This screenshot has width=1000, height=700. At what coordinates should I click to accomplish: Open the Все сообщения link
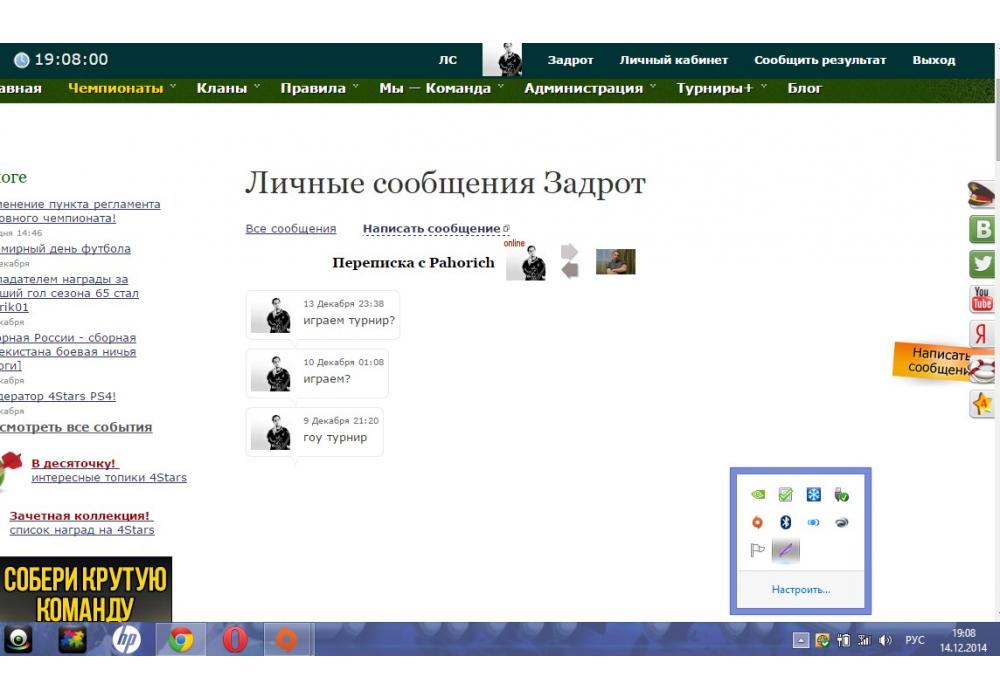tap(290, 229)
